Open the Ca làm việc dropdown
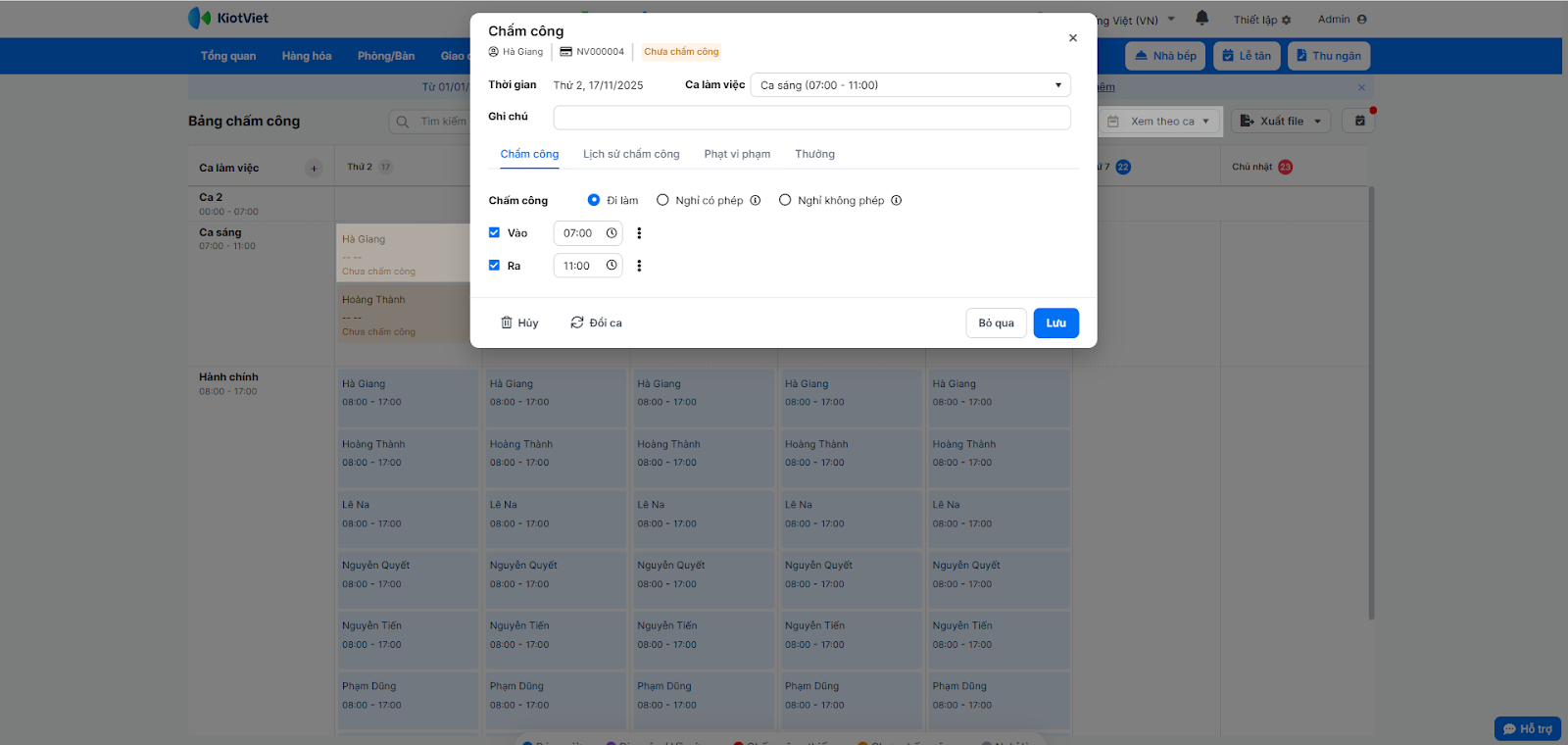Image resolution: width=1568 pixels, height=745 pixels. [910, 85]
